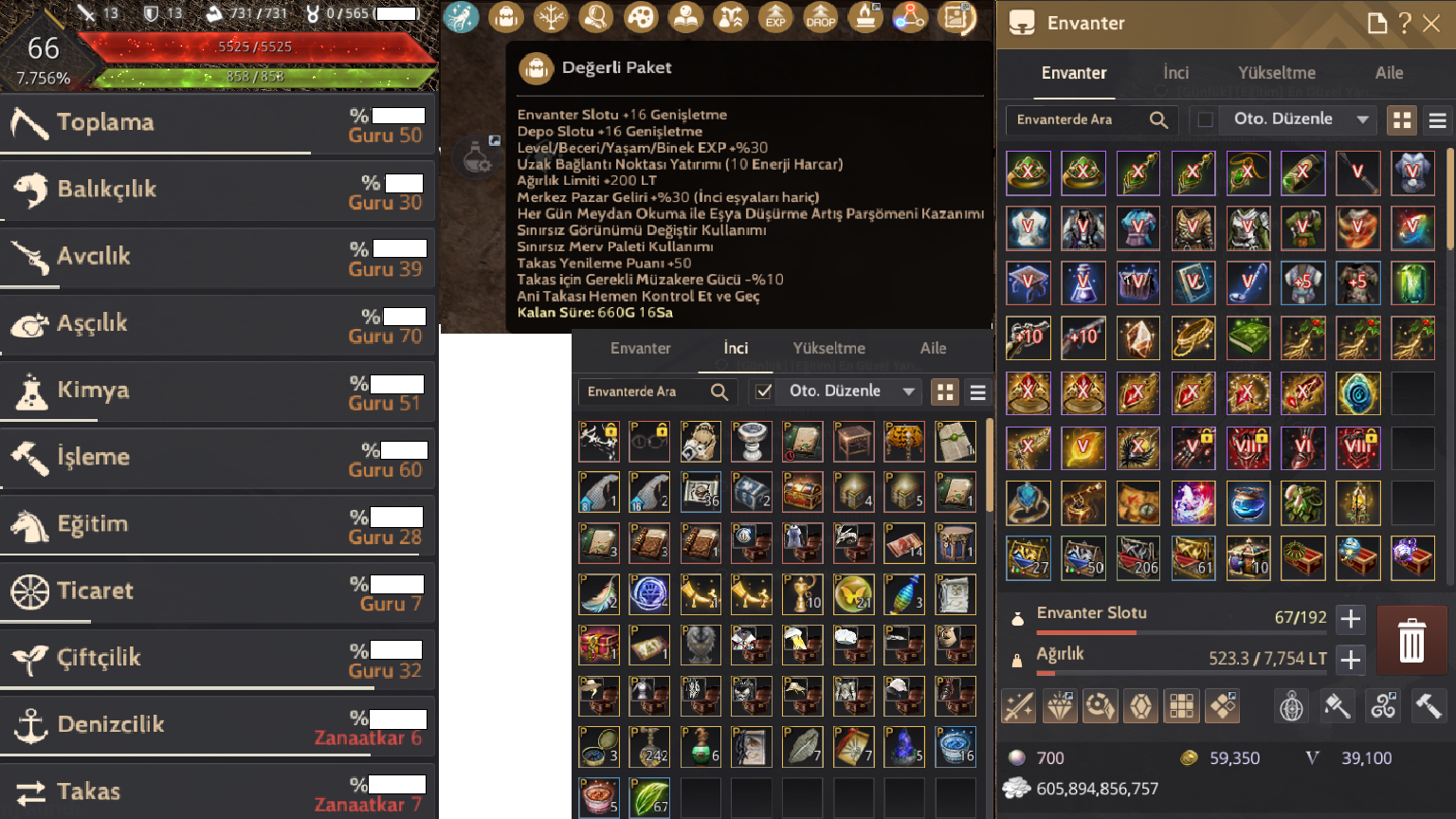Open the EXP buff icon
This screenshot has width=1456, height=819.
[x=775, y=17]
